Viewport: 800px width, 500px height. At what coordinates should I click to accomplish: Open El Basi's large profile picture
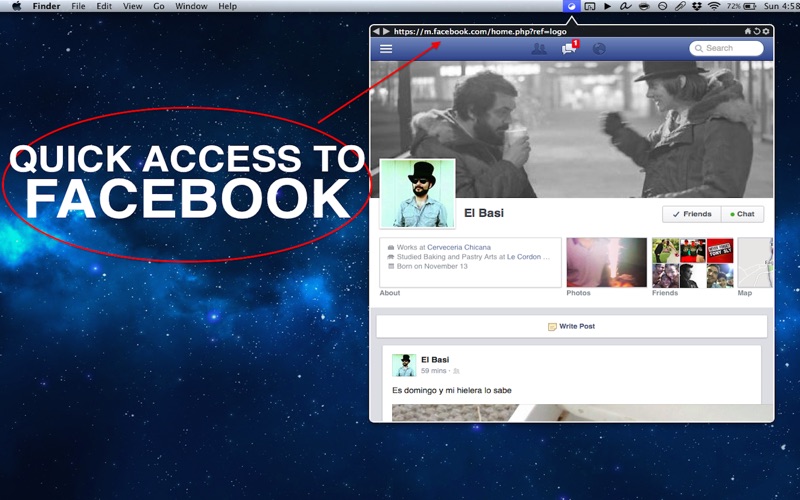(x=417, y=193)
